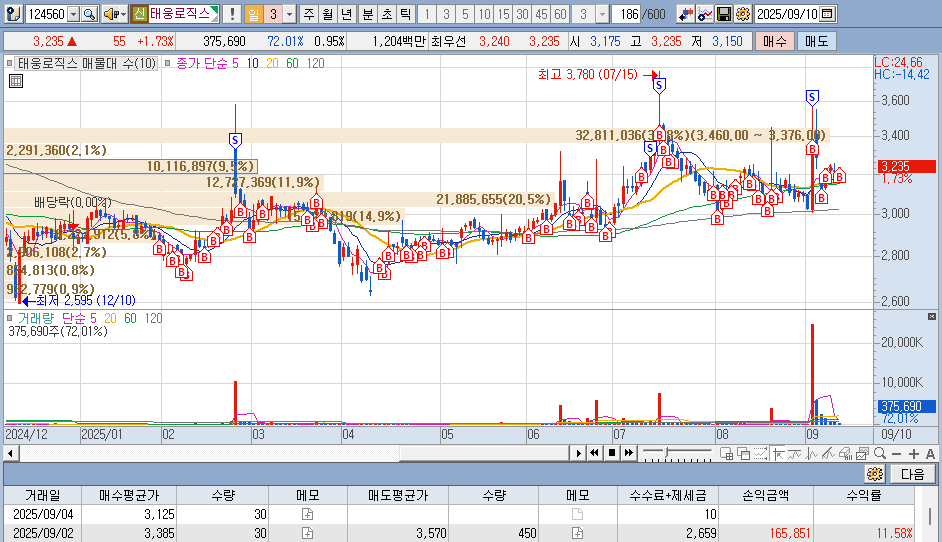The height and width of the screenshot is (542, 942).
Task: Click the 최저 2,595 (12/10) label
Action: (86, 300)
